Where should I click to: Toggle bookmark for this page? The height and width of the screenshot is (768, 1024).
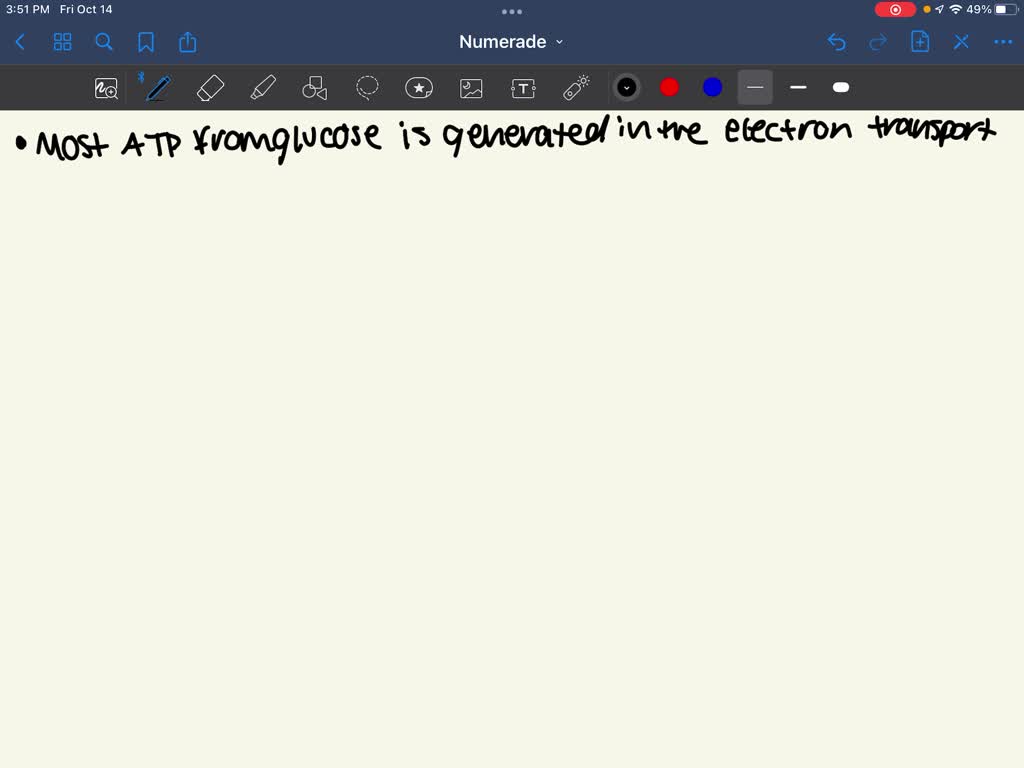click(x=146, y=42)
